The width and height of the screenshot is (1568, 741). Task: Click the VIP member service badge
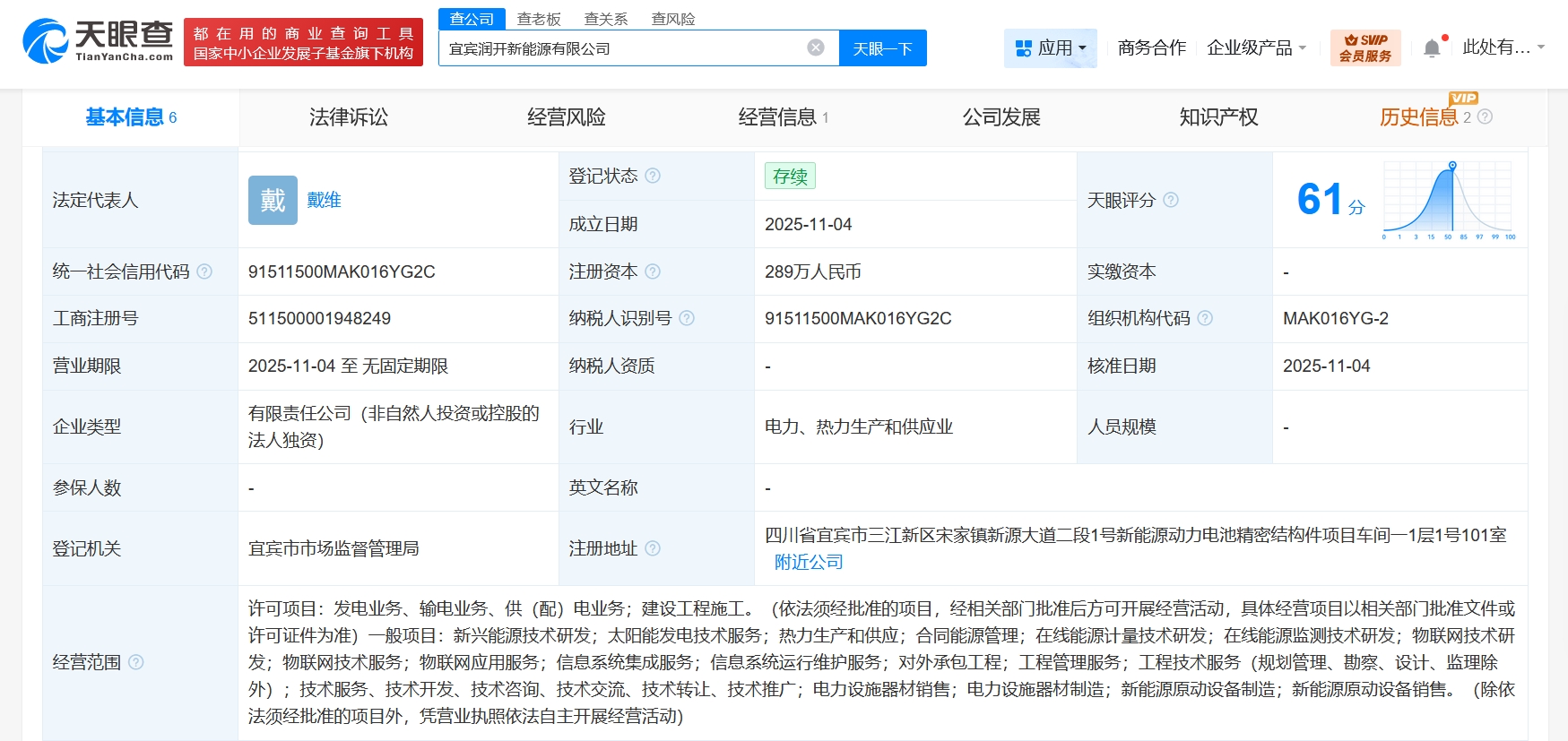[x=1364, y=47]
